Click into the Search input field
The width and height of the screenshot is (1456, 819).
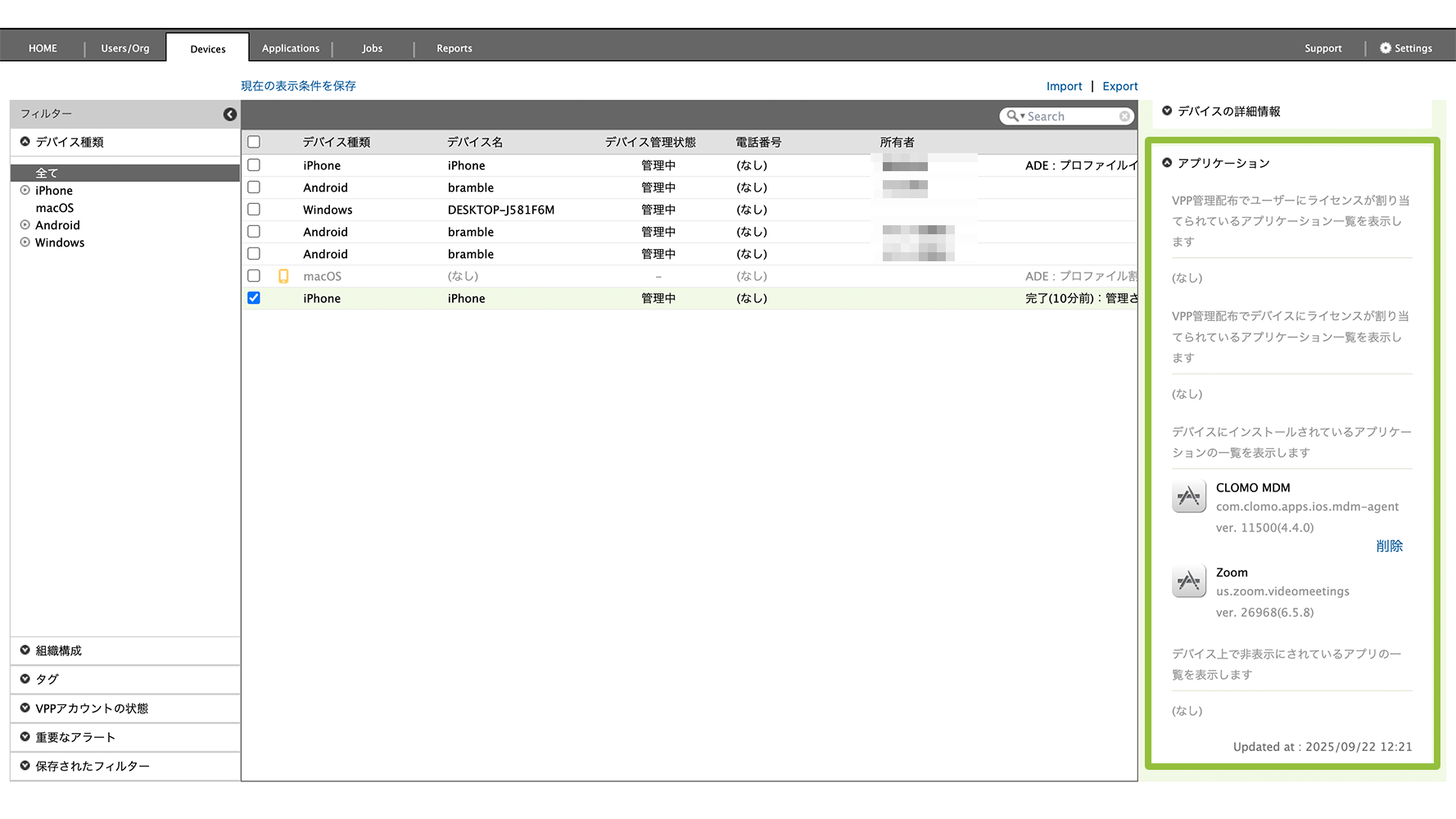tap(1071, 116)
